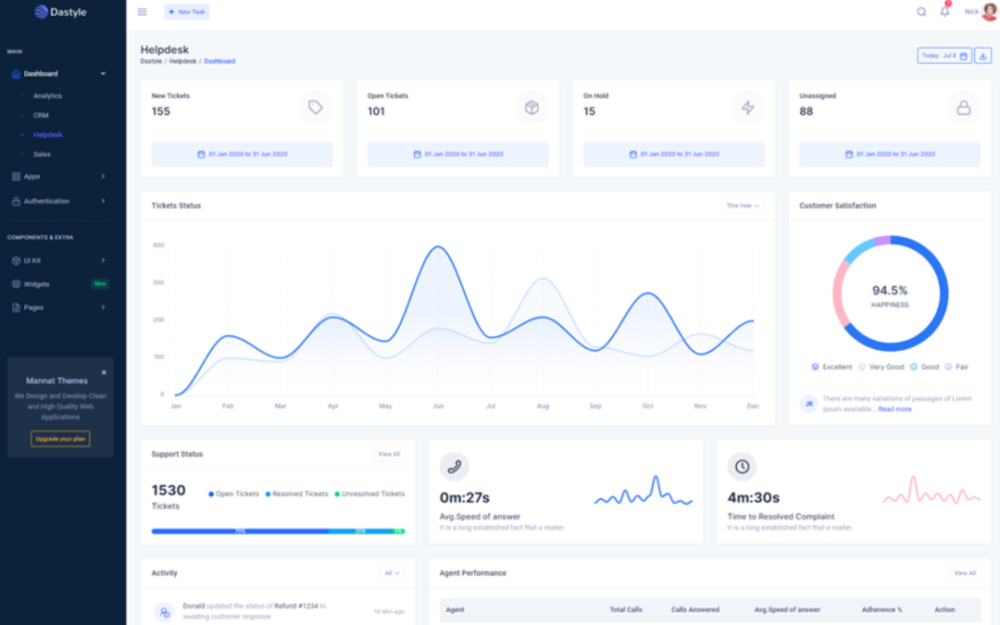The image size is (1000, 625).
Task: Collapse the Dashboard menu chevron
Action: point(103,74)
